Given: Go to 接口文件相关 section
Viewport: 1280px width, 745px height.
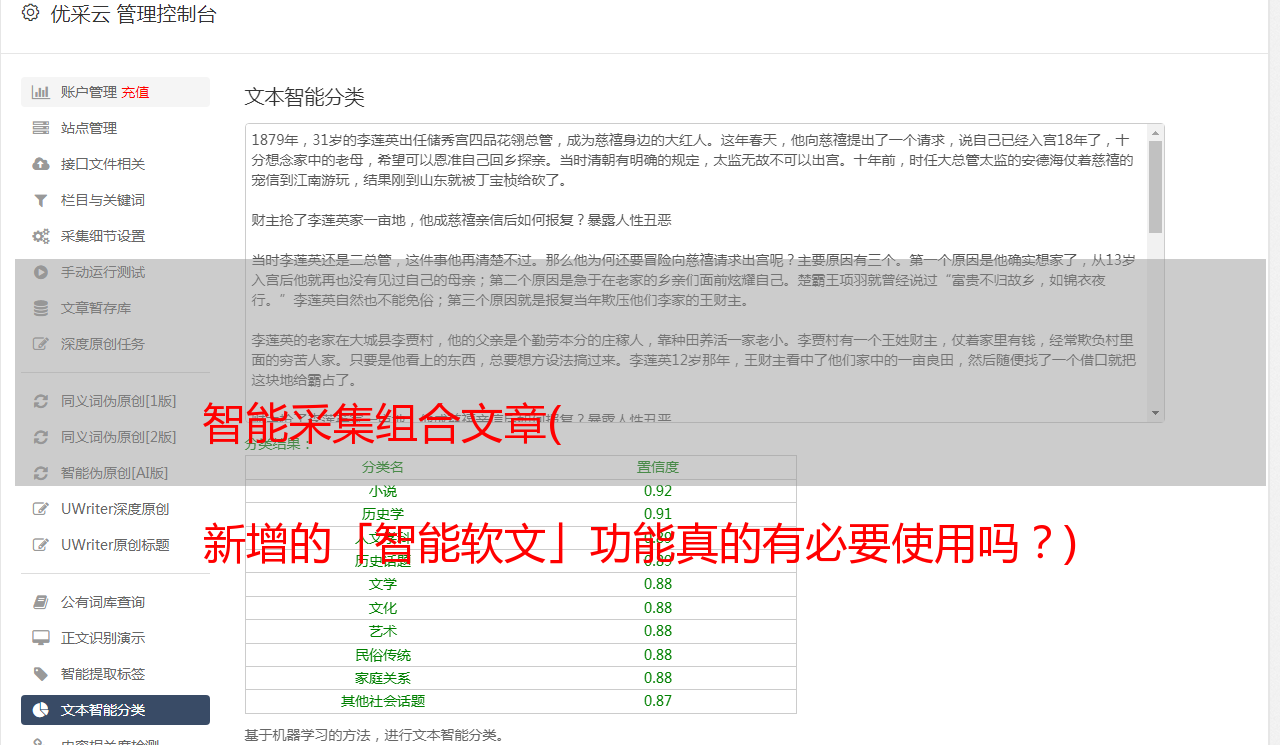Looking at the screenshot, I should (x=115, y=164).
